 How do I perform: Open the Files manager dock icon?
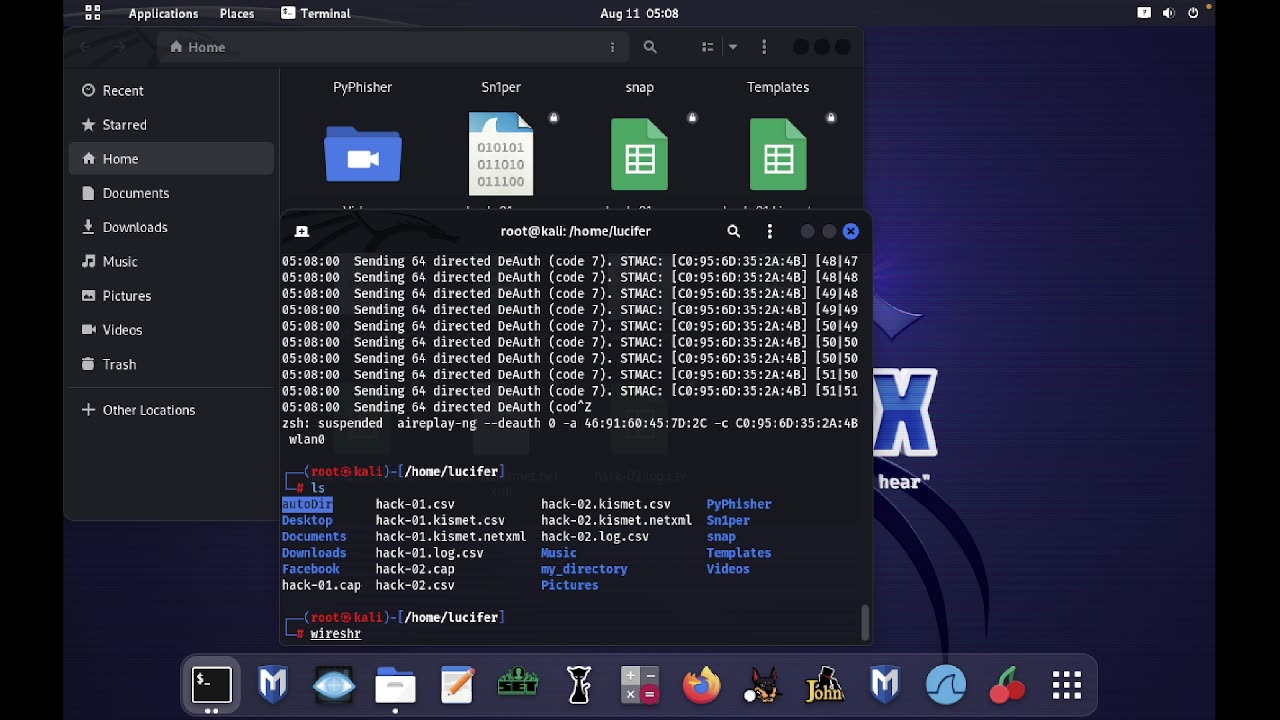tap(395, 685)
